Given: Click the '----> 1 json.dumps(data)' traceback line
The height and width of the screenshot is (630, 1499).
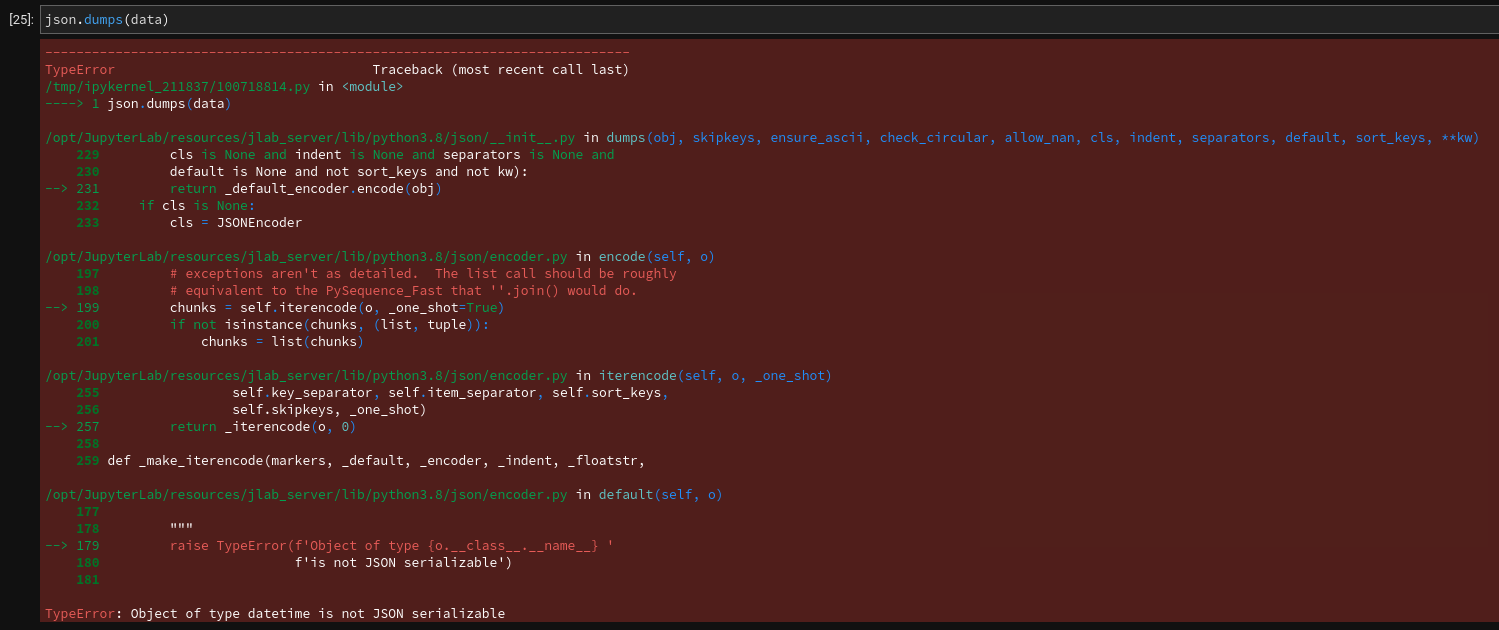Looking at the screenshot, I should coord(138,104).
